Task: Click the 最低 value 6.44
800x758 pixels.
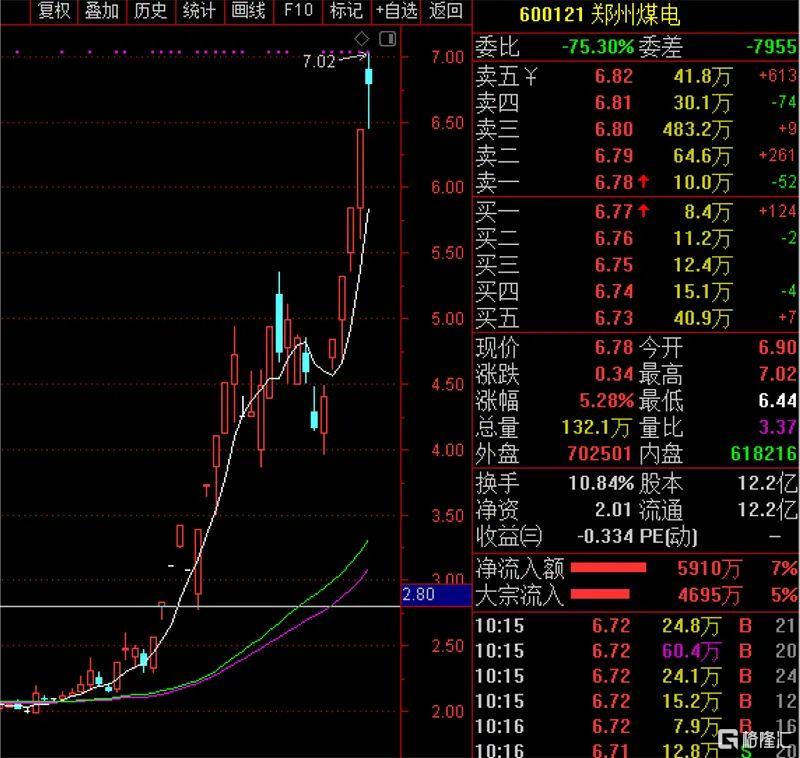Action: click(777, 401)
